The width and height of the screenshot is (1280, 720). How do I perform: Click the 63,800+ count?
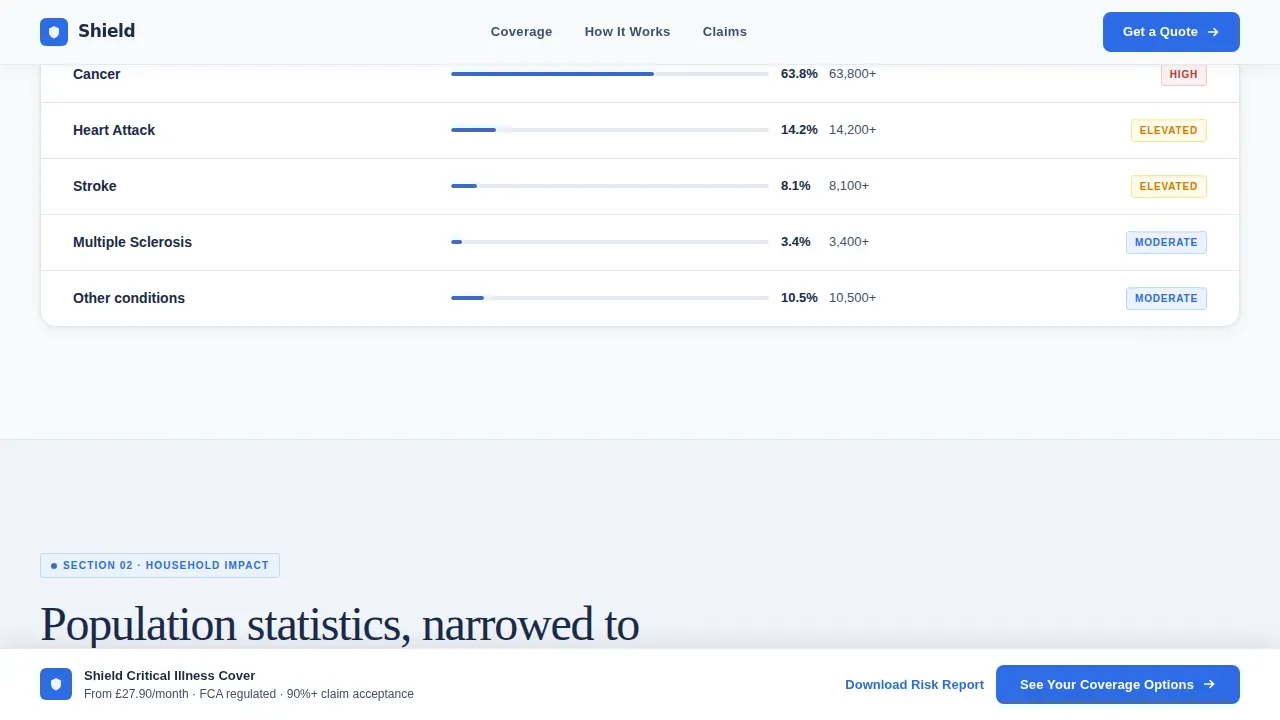[x=852, y=74]
